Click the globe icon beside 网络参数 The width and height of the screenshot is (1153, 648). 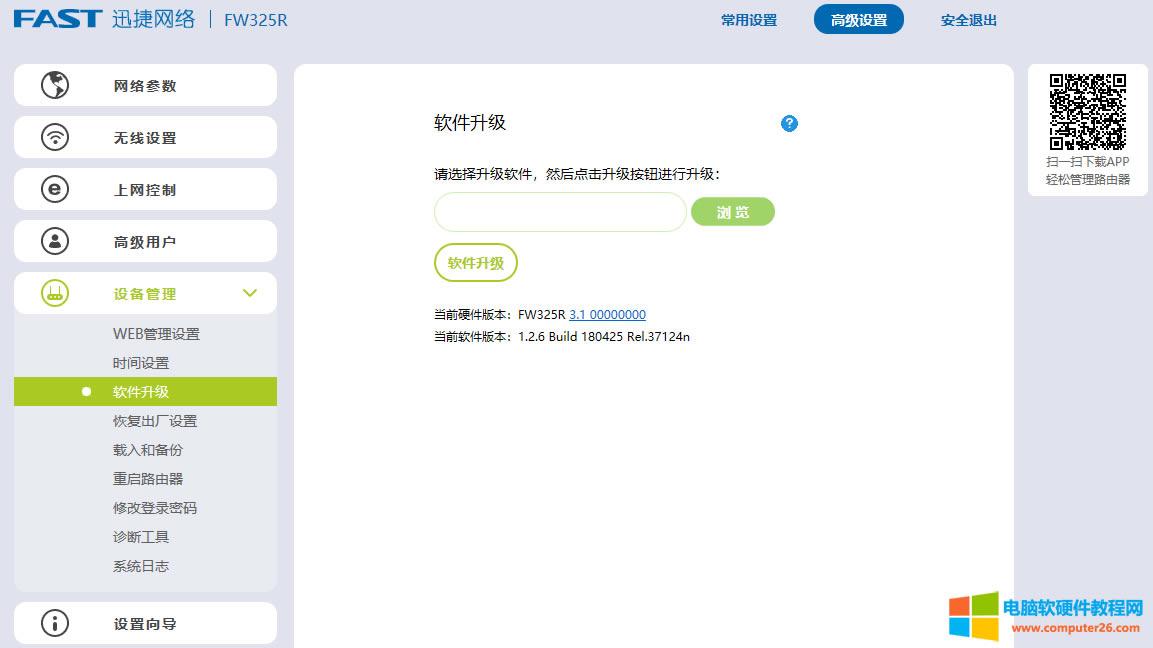tap(55, 85)
